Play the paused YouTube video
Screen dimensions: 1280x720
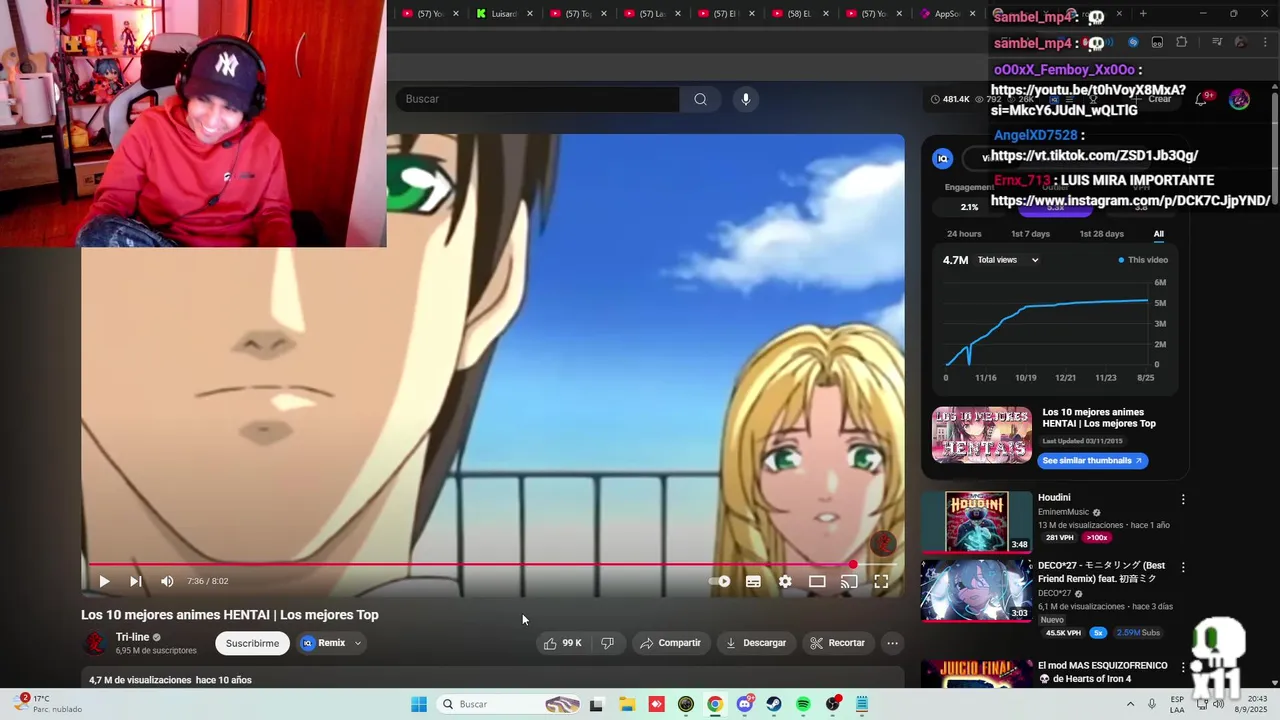(104, 581)
